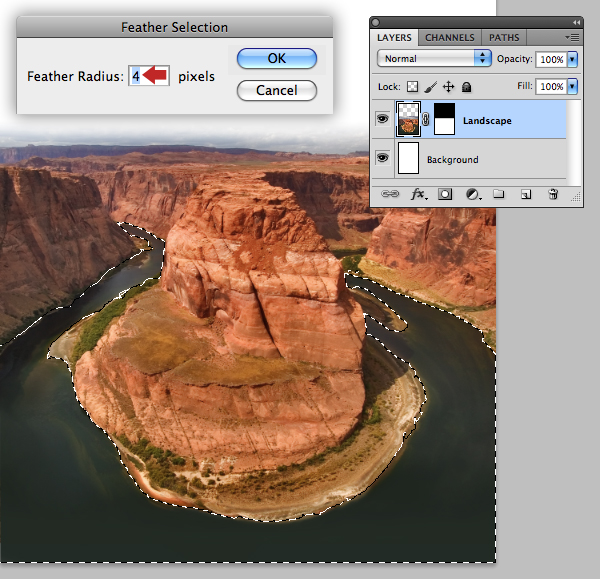The width and height of the screenshot is (600, 579).
Task: Click into the Fill value field
Action: (551, 86)
